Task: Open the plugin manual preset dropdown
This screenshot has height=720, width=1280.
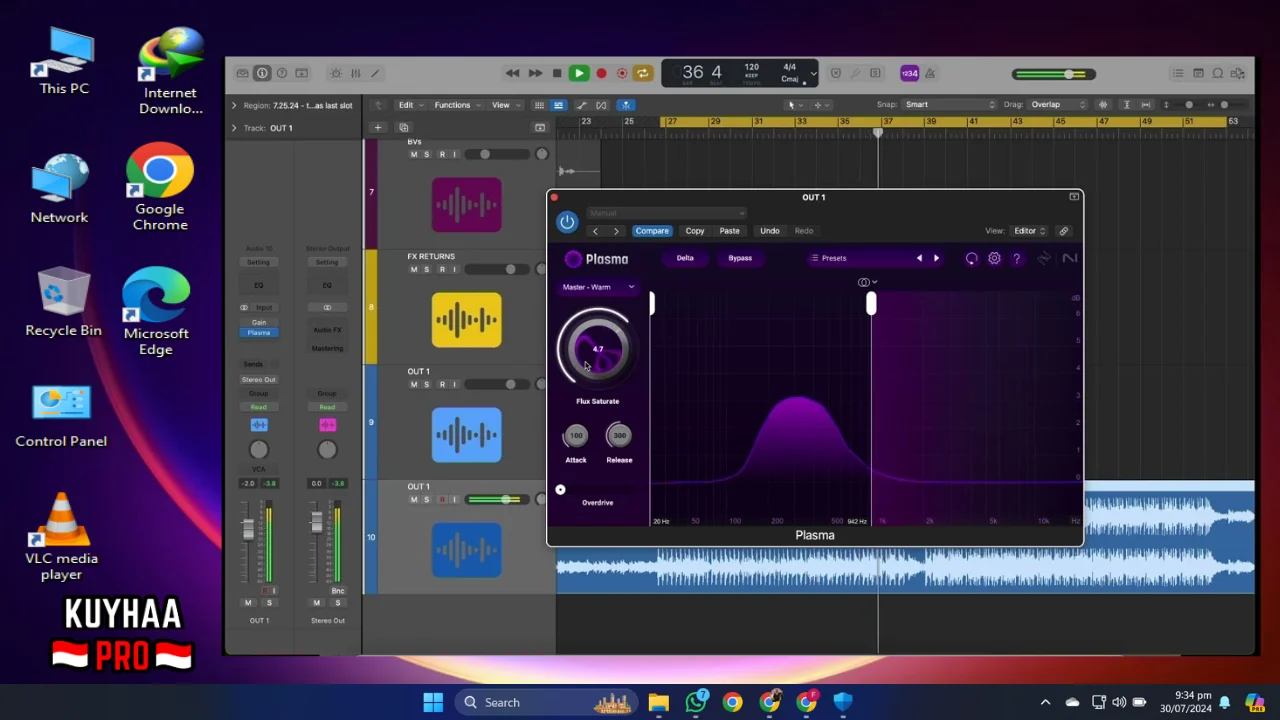Action: 666,213
